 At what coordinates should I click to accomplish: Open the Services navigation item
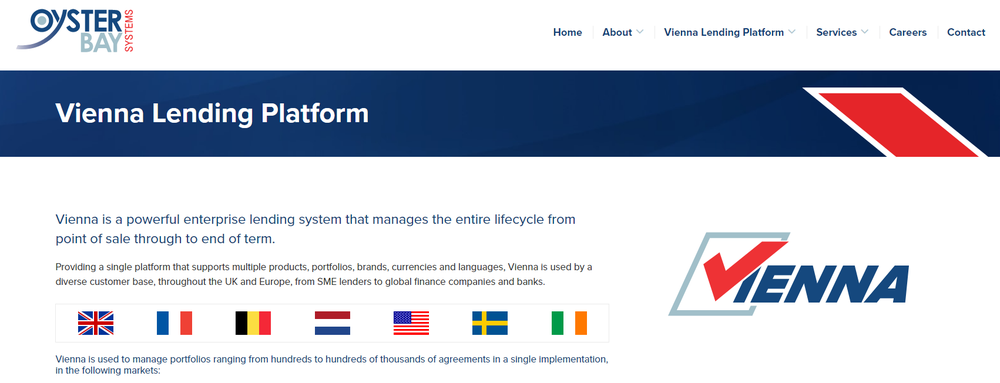coord(836,32)
